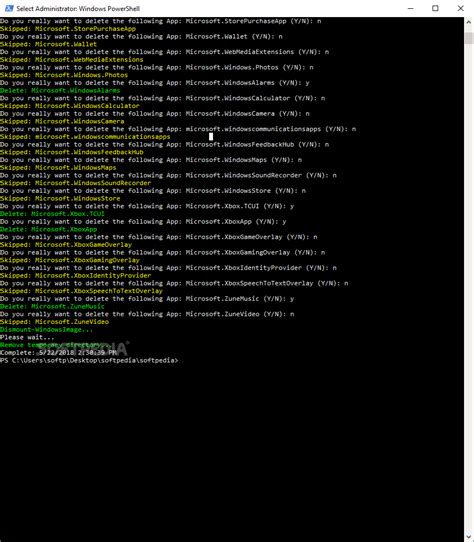Click the green line 'Delete: Microsoft.XboxApp'
Image resolution: width=474 pixels, height=542 pixels.
48,230
